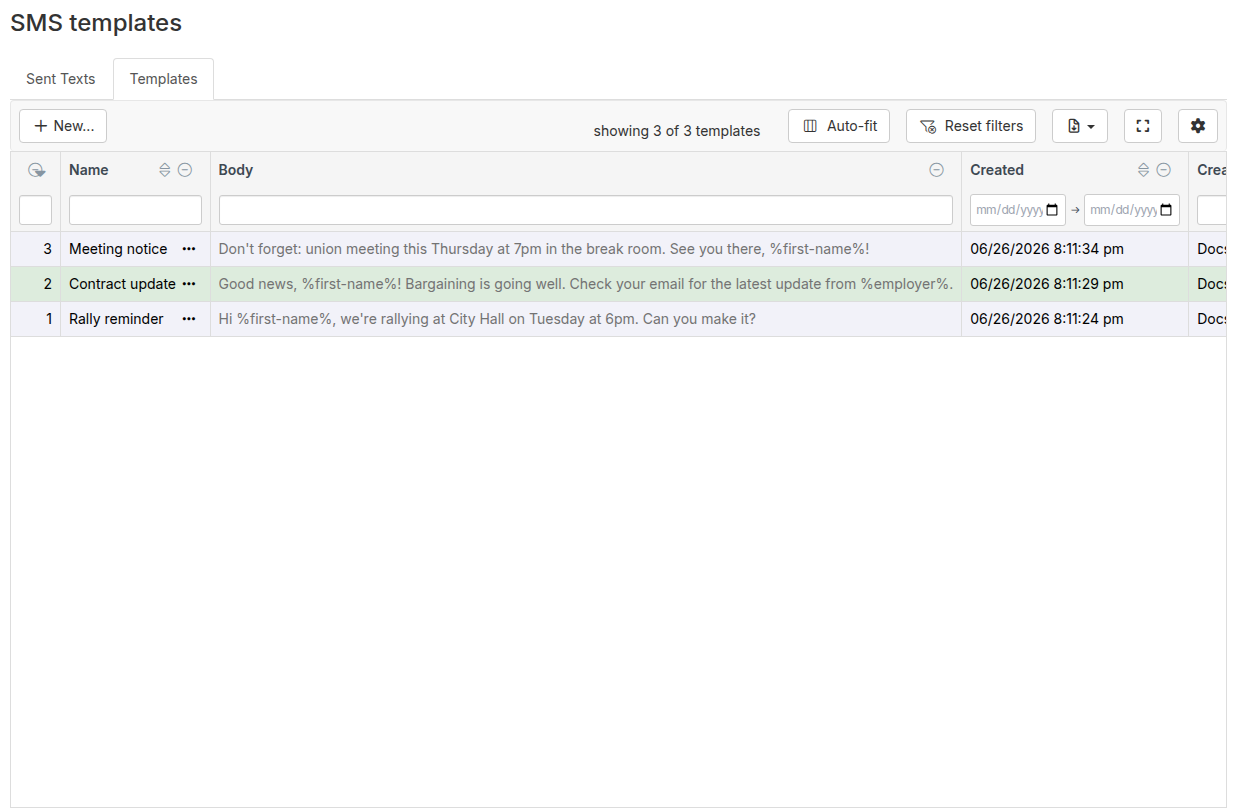Click created time 8:11:29 pm

[1047, 284]
